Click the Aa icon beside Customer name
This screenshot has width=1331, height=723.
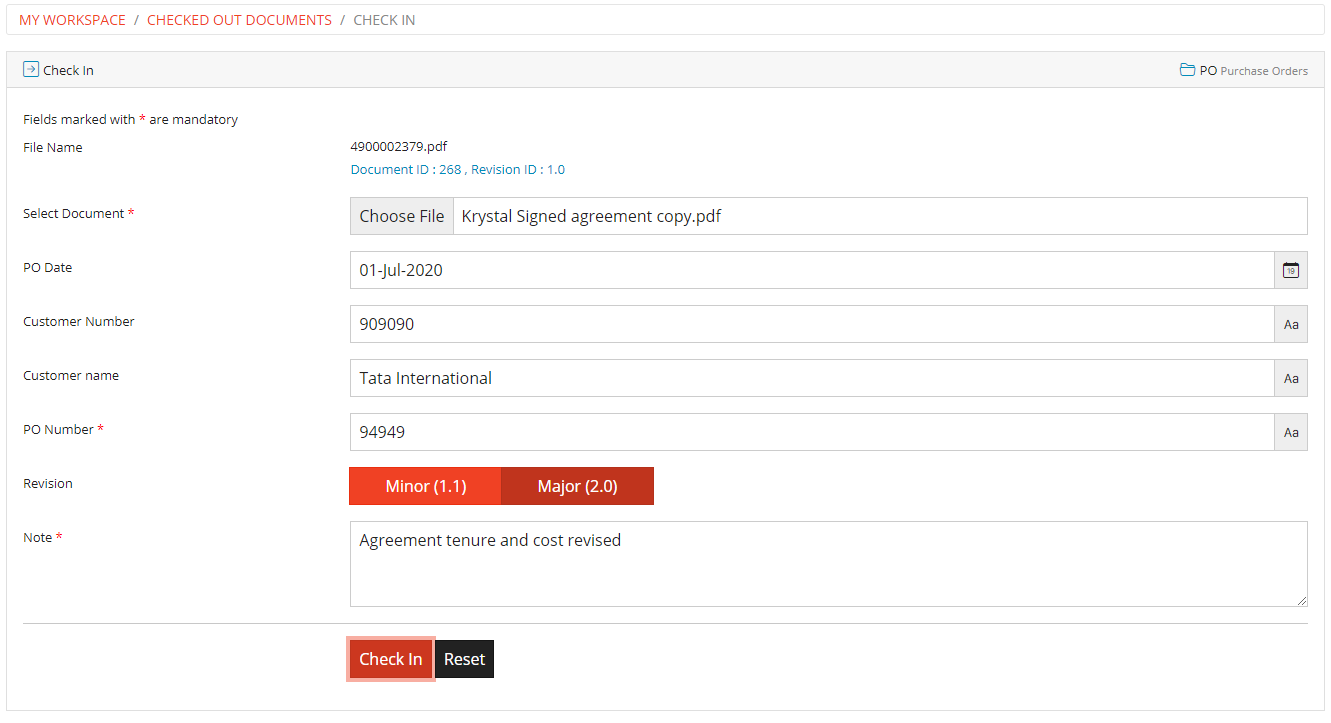1291,378
